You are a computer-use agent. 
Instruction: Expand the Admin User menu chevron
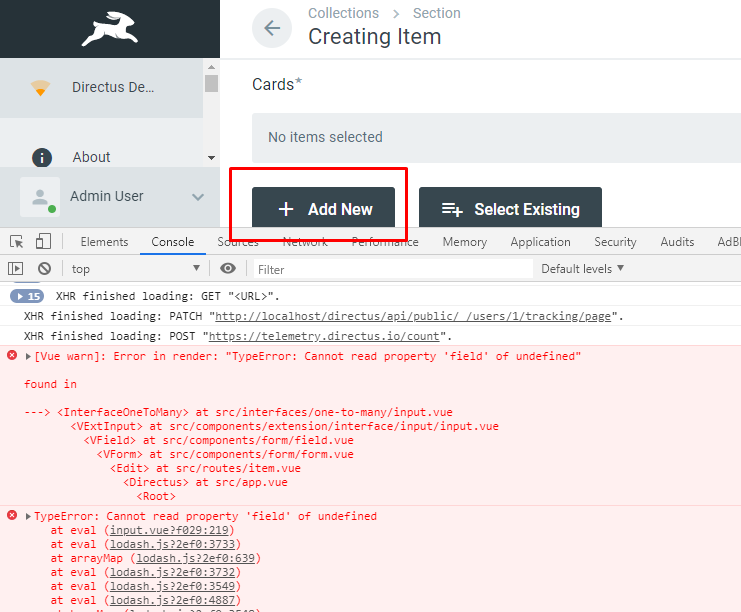click(198, 197)
